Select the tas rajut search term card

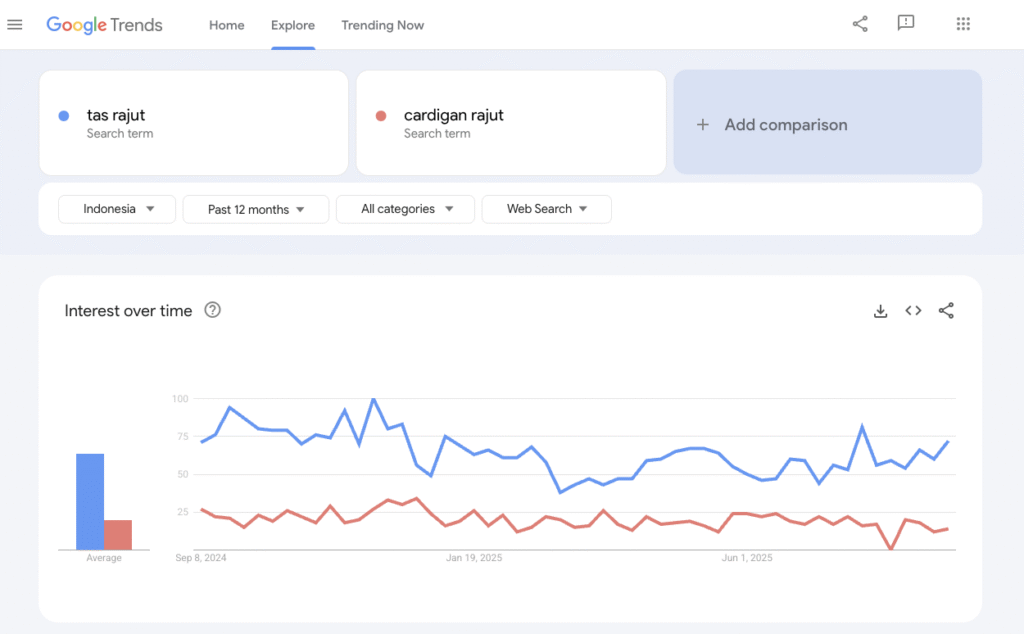(x=194, y=122)
